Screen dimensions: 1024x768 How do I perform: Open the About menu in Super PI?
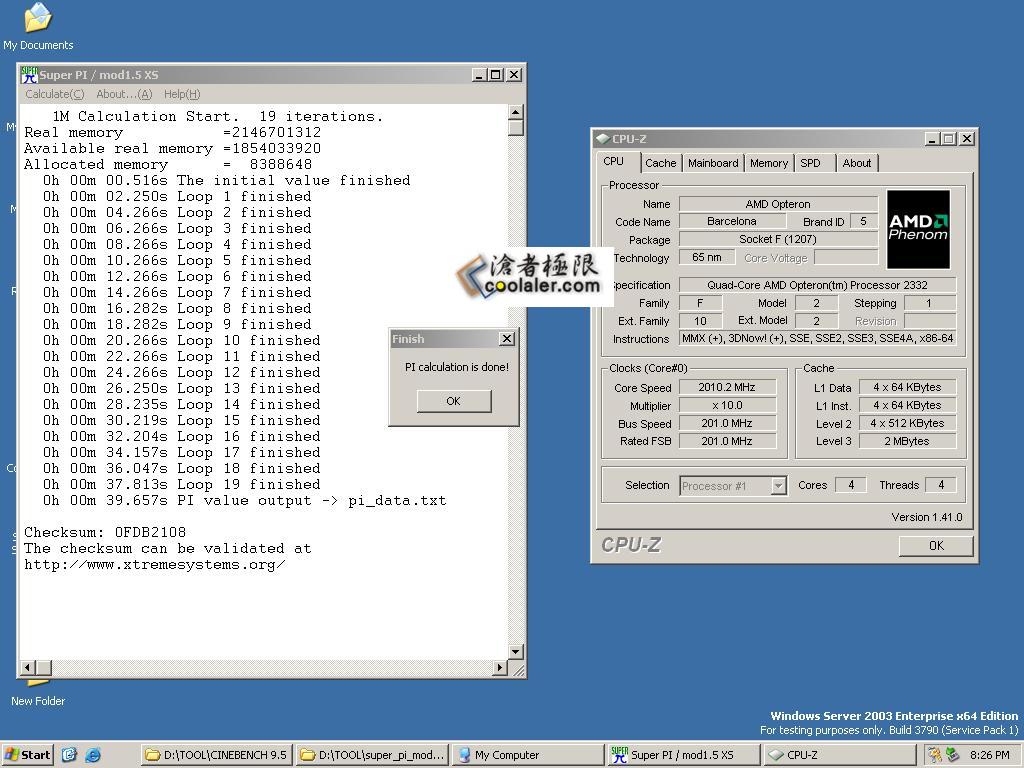[x=124, y=94]
